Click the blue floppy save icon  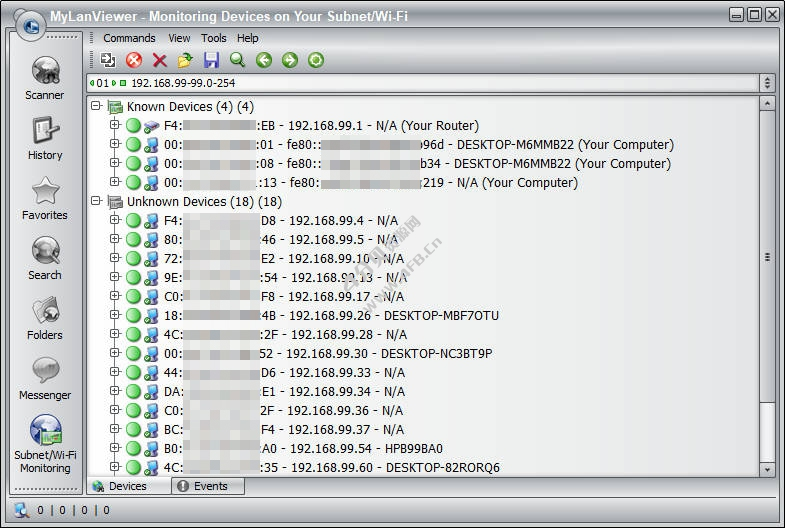coord(211,61)
